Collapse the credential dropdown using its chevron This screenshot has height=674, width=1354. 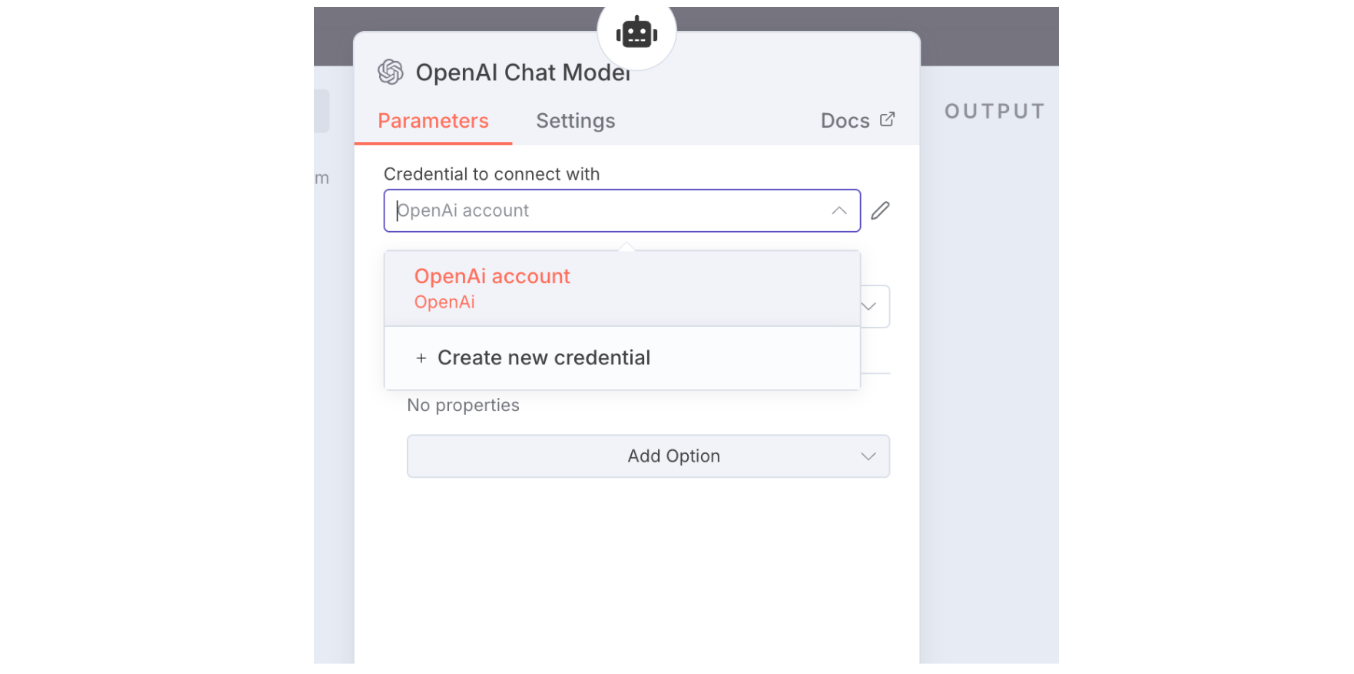point(839,210)
